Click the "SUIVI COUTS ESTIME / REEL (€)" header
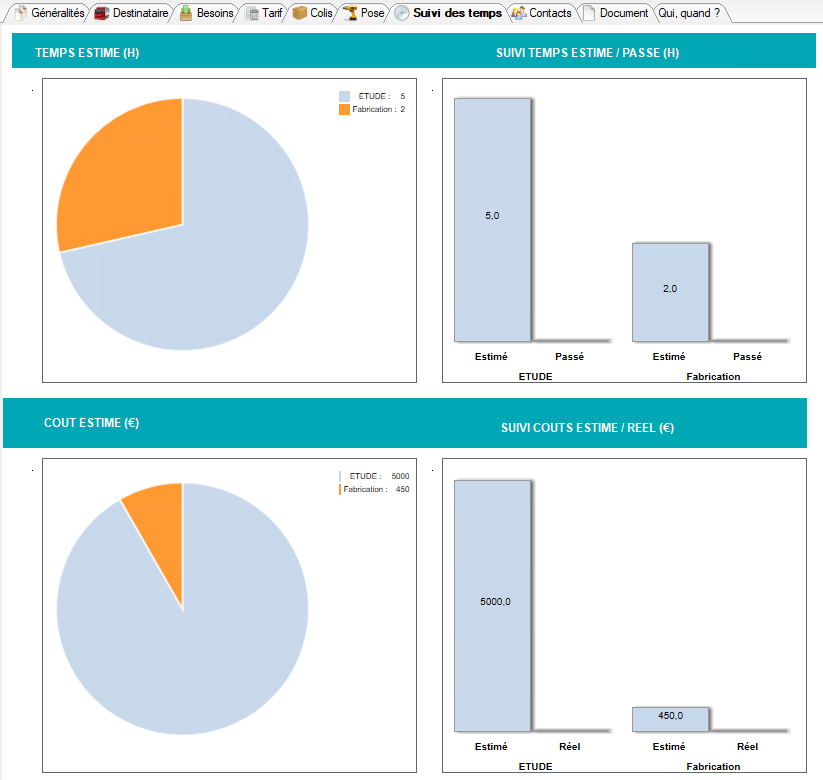 pyautogui.click(x=587, y=428)
